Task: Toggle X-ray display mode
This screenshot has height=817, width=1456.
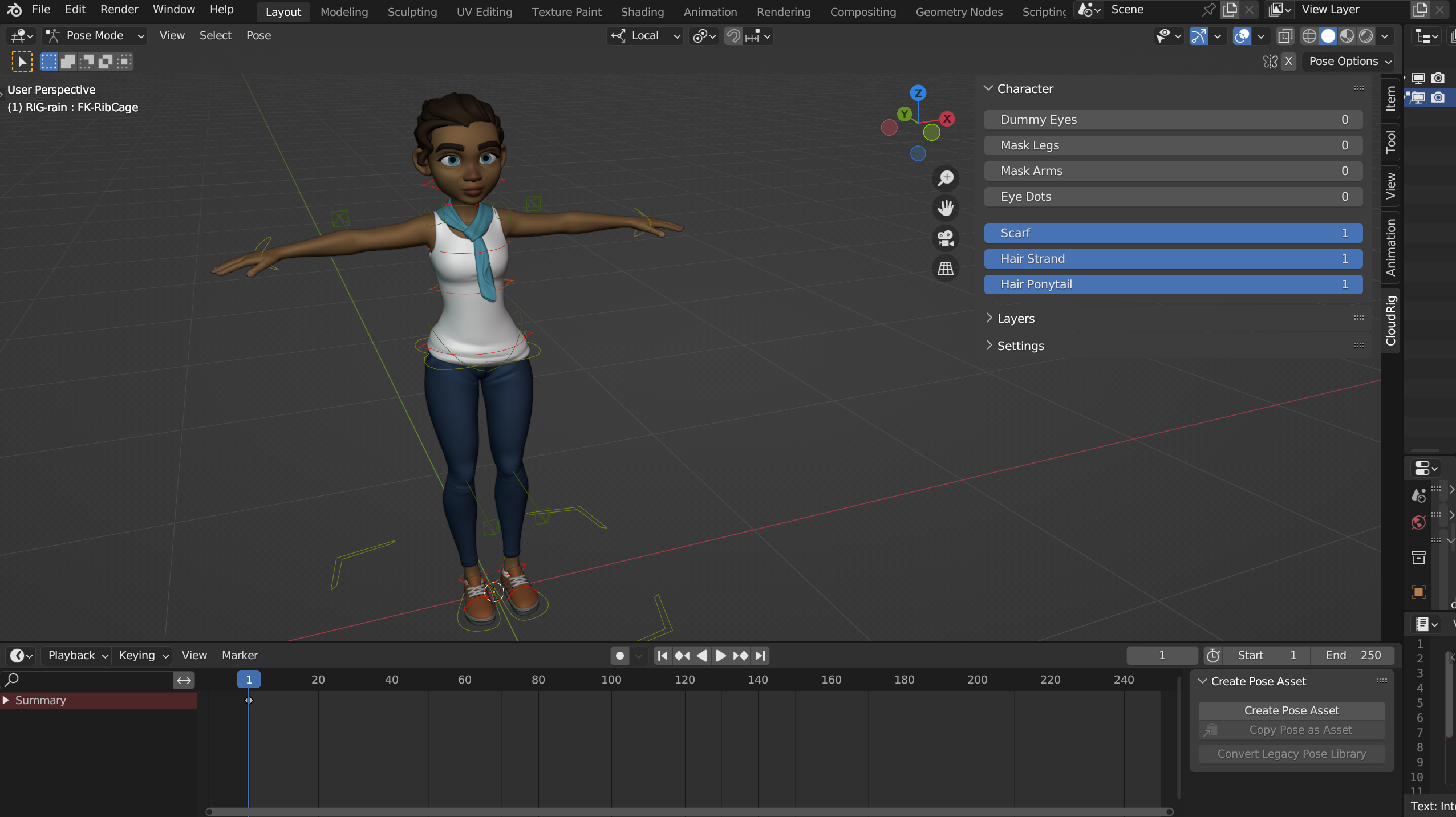Action: pyautogui.click(x=1284, y=36)
